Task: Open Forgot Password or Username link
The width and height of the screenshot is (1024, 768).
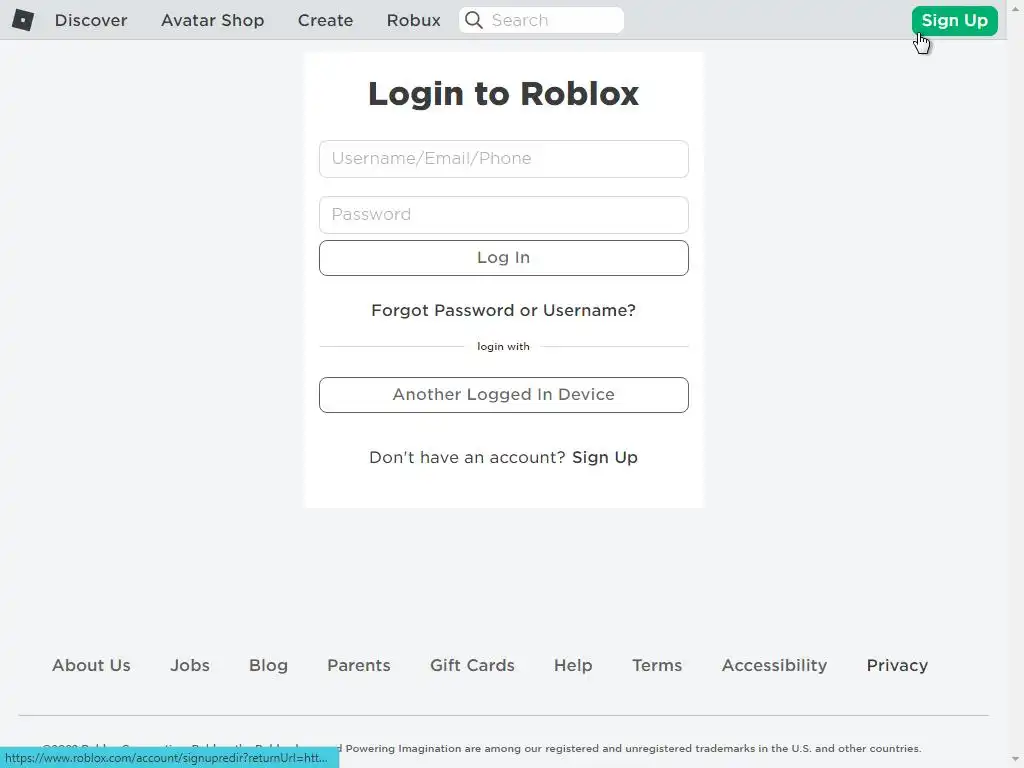Action: tap(504, 310)
